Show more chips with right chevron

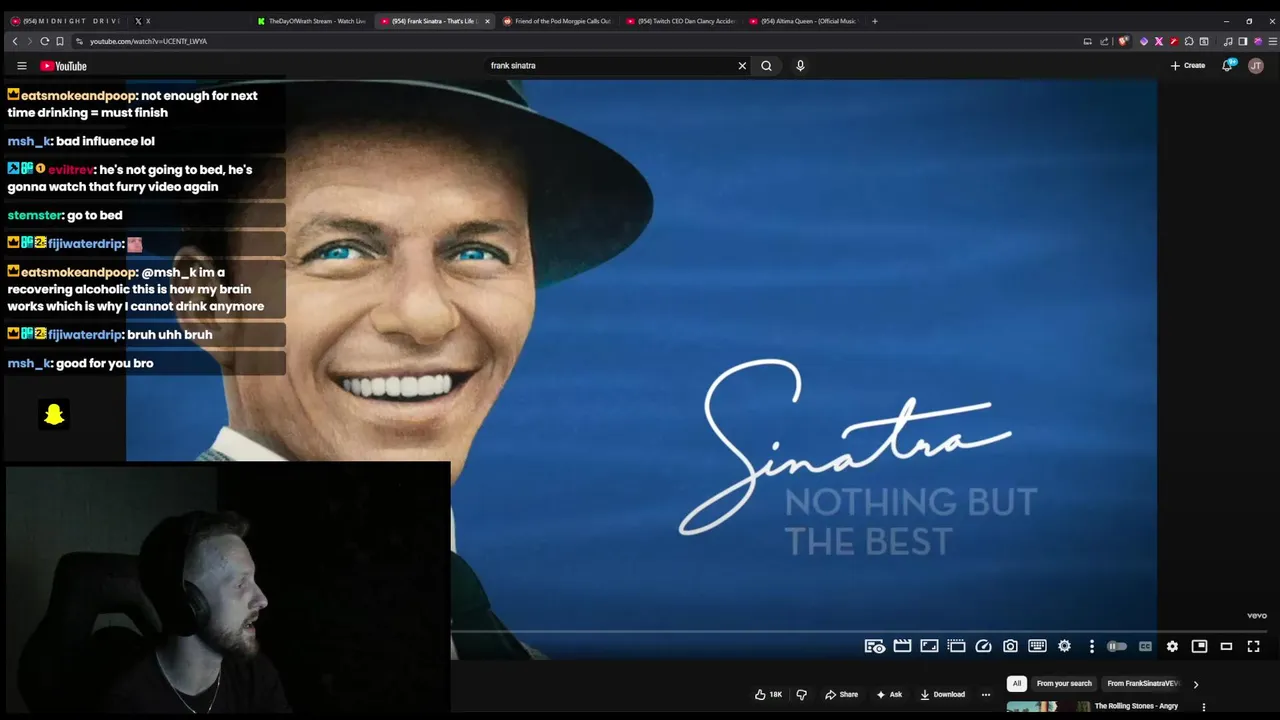coord(1195,684)
